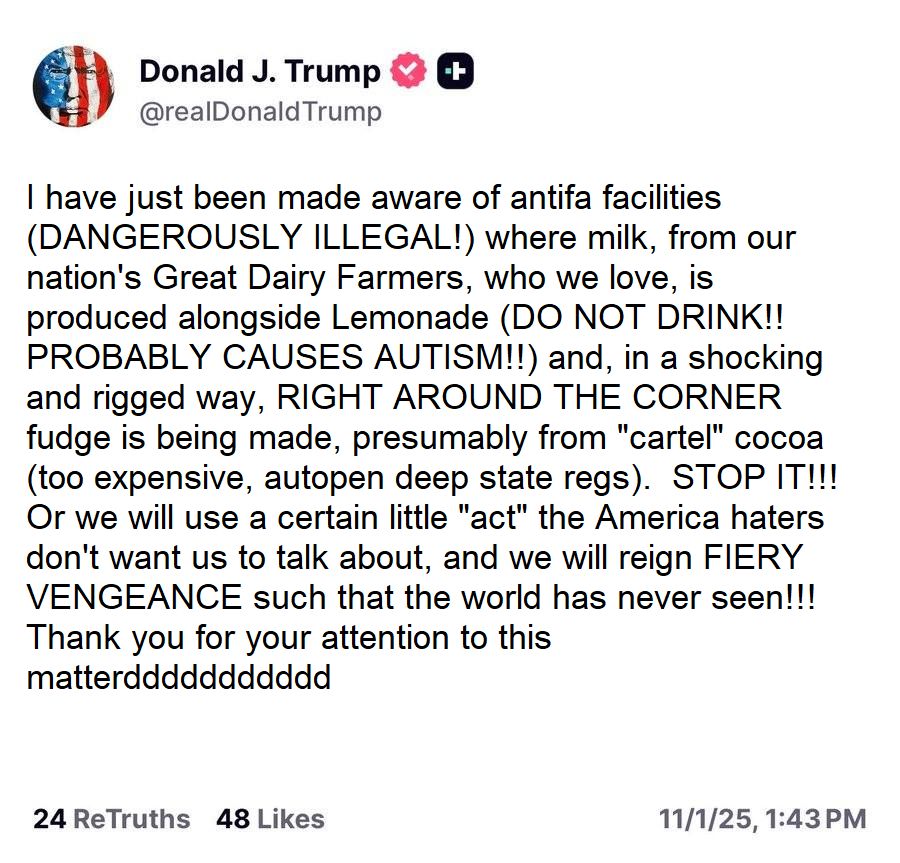The height and width of the screenshot is (863, 900).
Task: Click the black plus badge icon
Action: click(x=457, y=71)
